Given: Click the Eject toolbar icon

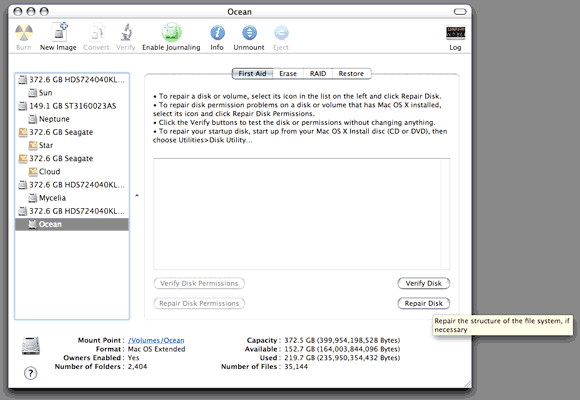Looking at the screenshot, I should 281,33.
